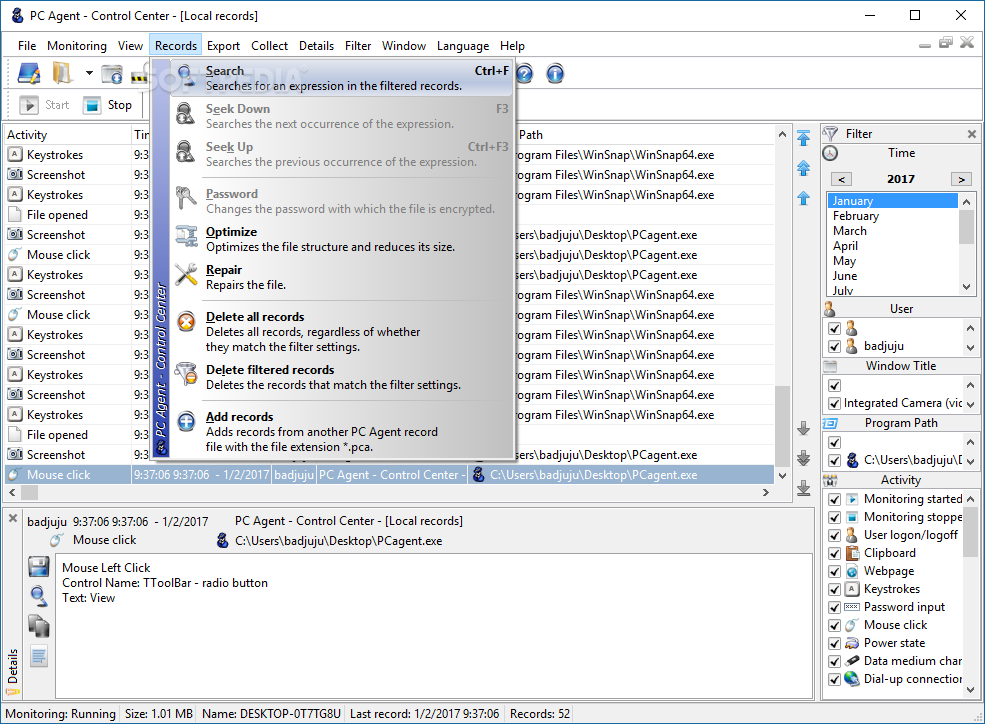The image size is (985, 724).
Task: Uncheck the Keystrokes activity filter checkbox
Action: (834, 590)
